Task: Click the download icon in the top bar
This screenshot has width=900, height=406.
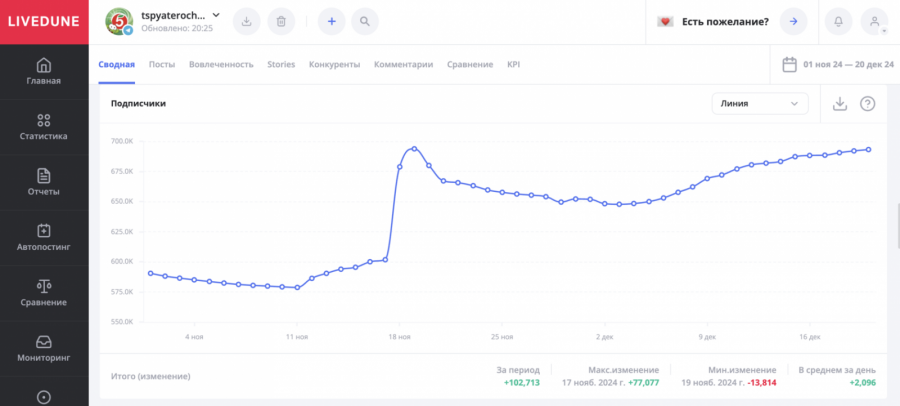Action: [248, 21]
